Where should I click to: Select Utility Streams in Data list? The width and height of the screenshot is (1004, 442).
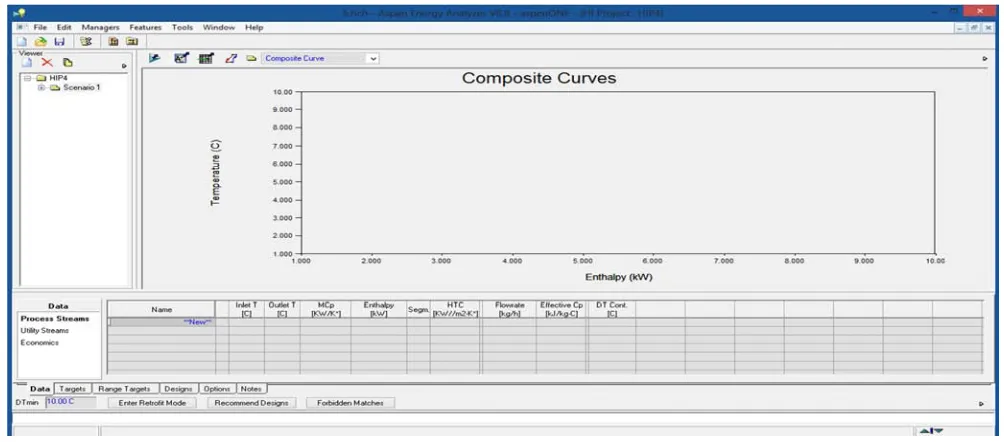coord(44,331)
